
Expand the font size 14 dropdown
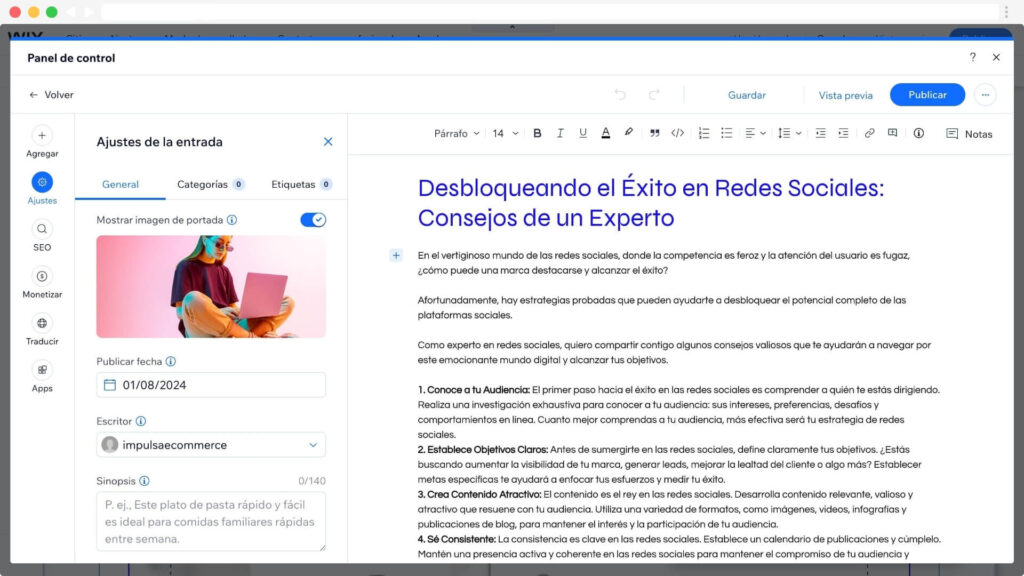[504, 133]
